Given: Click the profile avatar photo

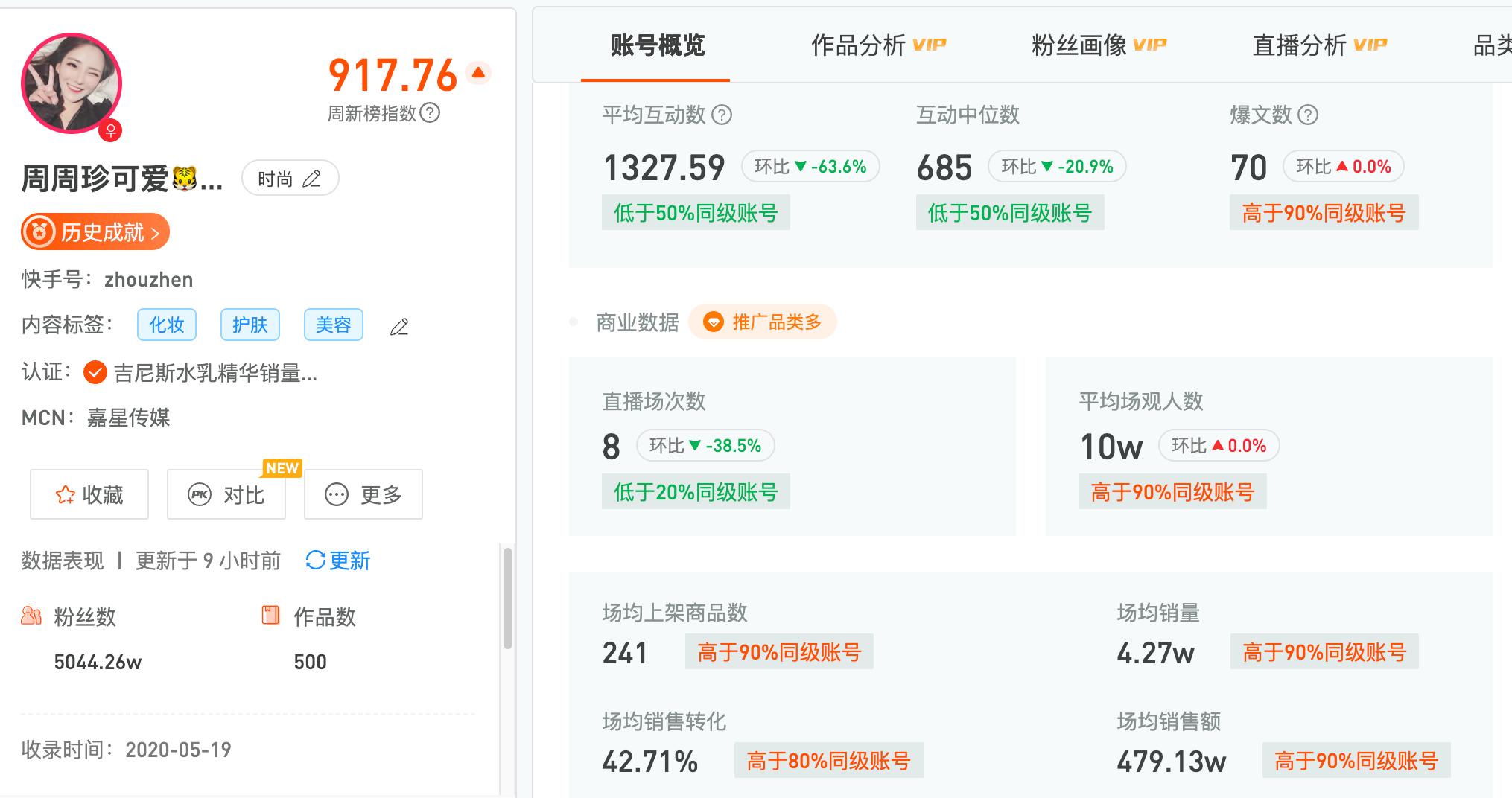Looking at the screenshot, I should (72, 83).
